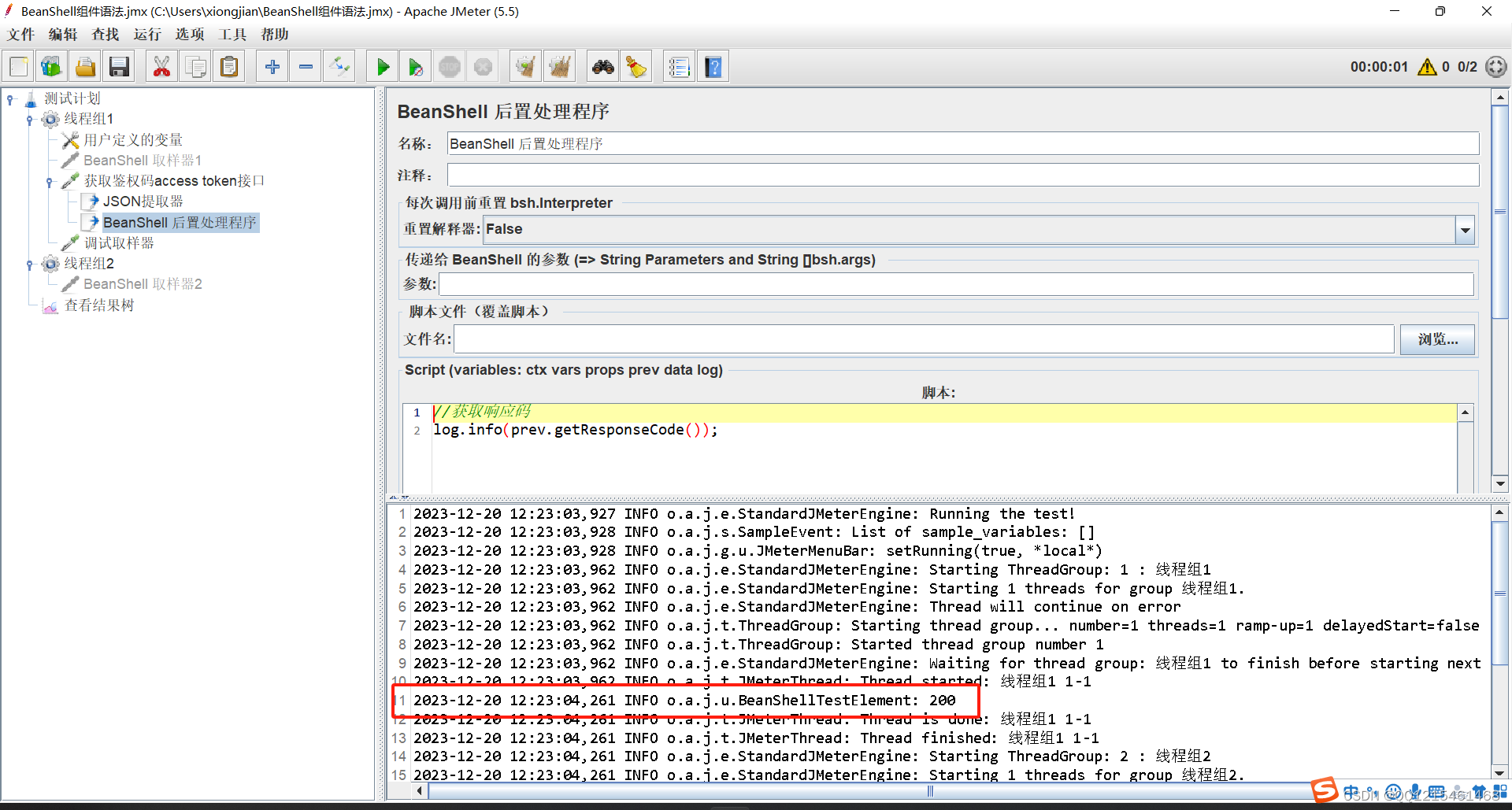Click the script editor scroll-up arrow
The width and height of the screenshot is (1512, 810).
click(1465, 413)
